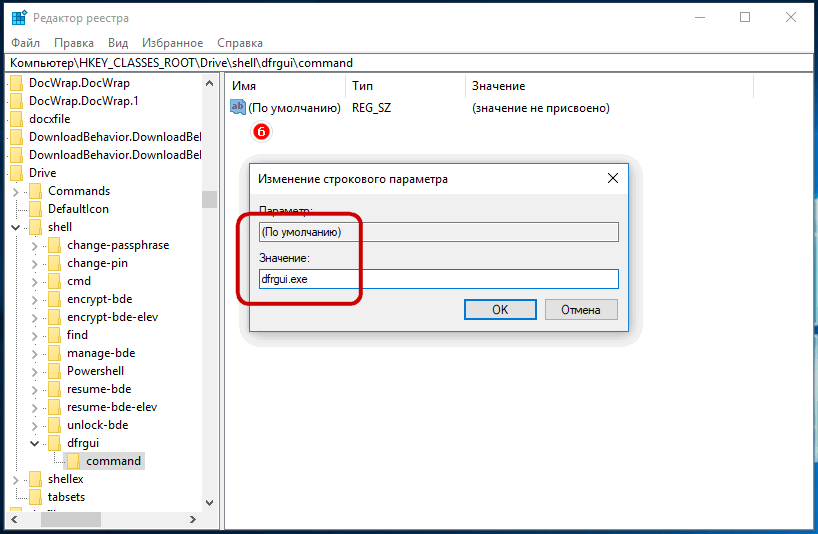Click the tabsets key folder icon
818x534 pixels.
[35, 497]
